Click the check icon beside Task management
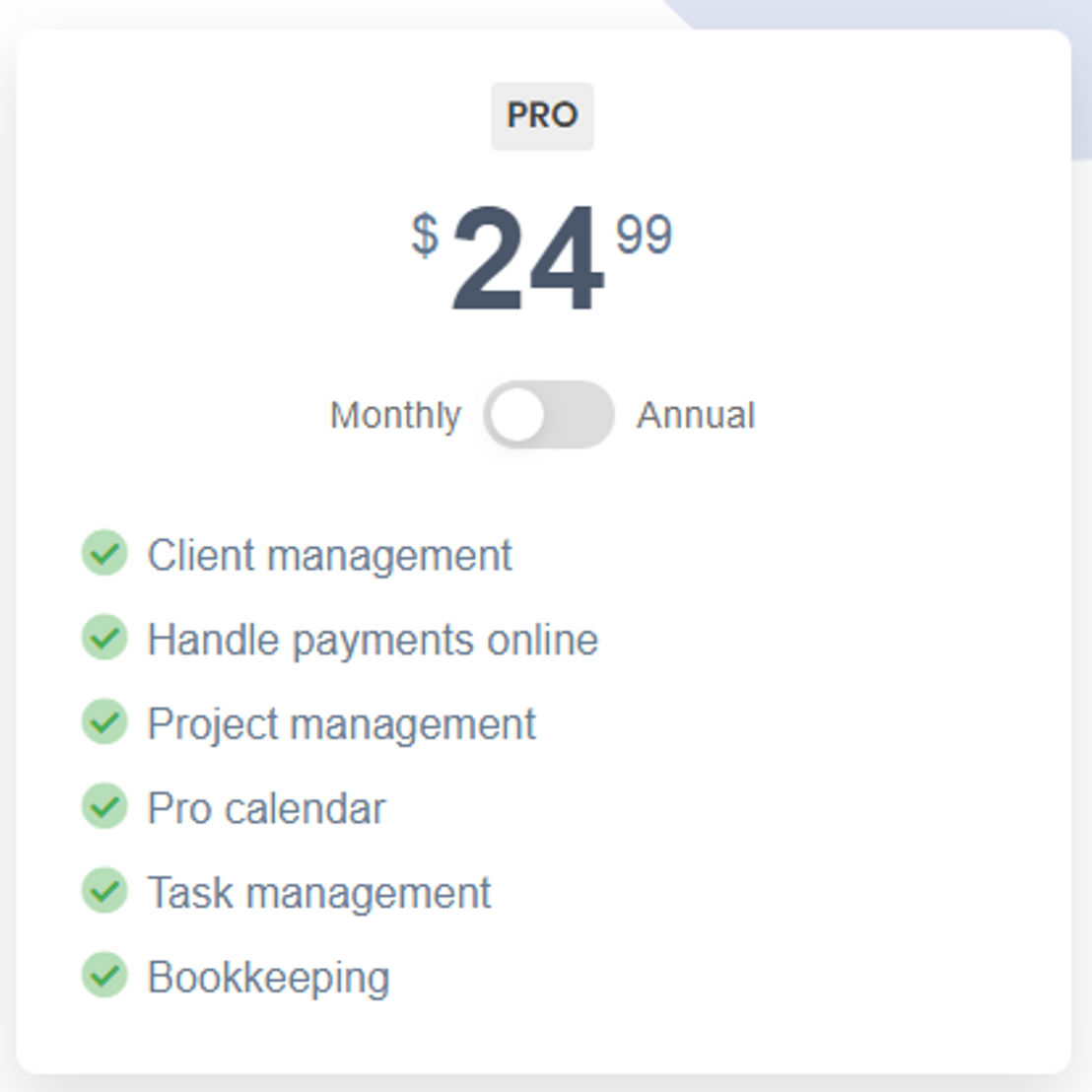The height and width of the screenshot is (1092, 1092). point(104,890)
